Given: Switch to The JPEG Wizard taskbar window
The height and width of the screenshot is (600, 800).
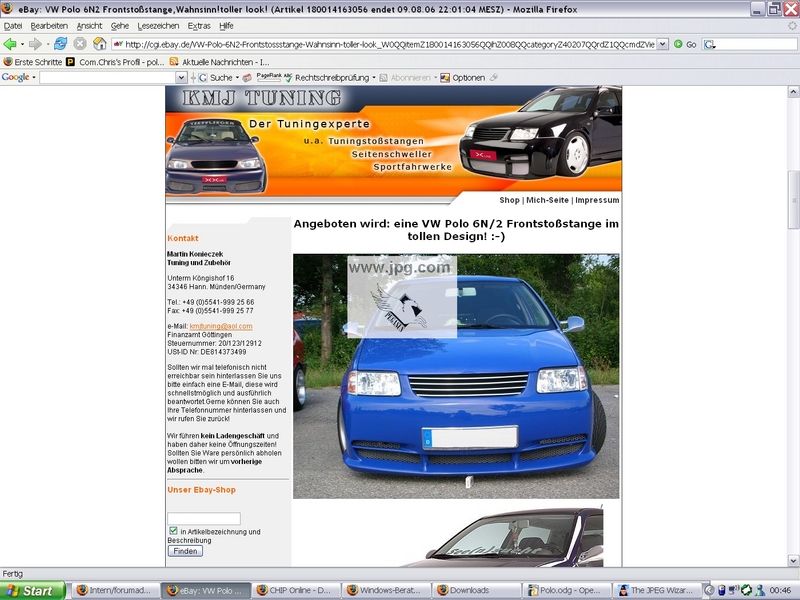Looking at the screenshot, I should [656, 590].
